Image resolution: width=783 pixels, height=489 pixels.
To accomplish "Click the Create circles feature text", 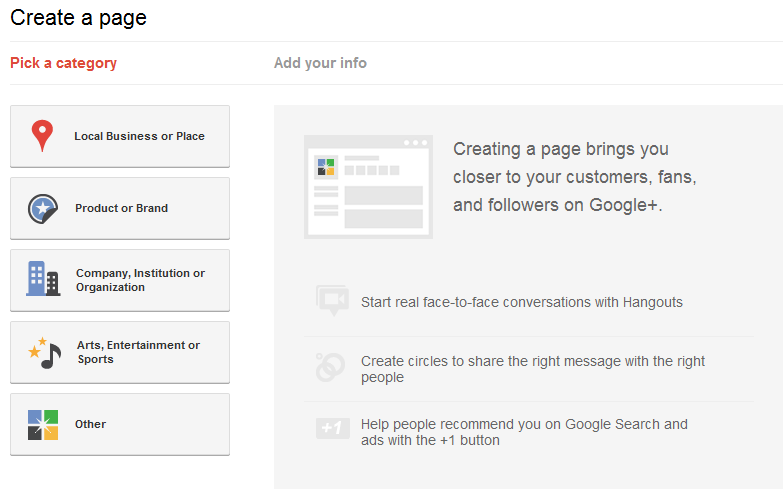I will point(533,369).
